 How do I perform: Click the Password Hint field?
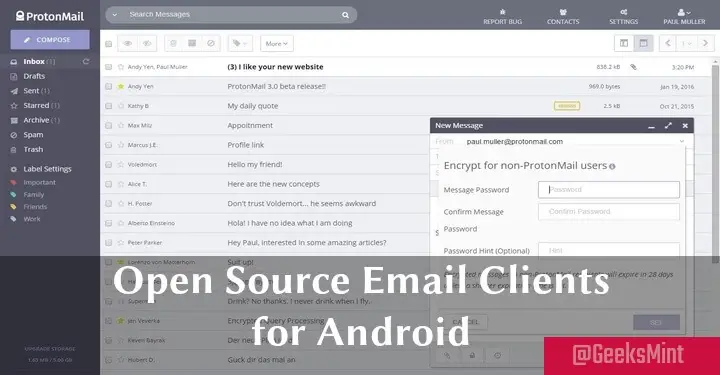click(609, 250)
